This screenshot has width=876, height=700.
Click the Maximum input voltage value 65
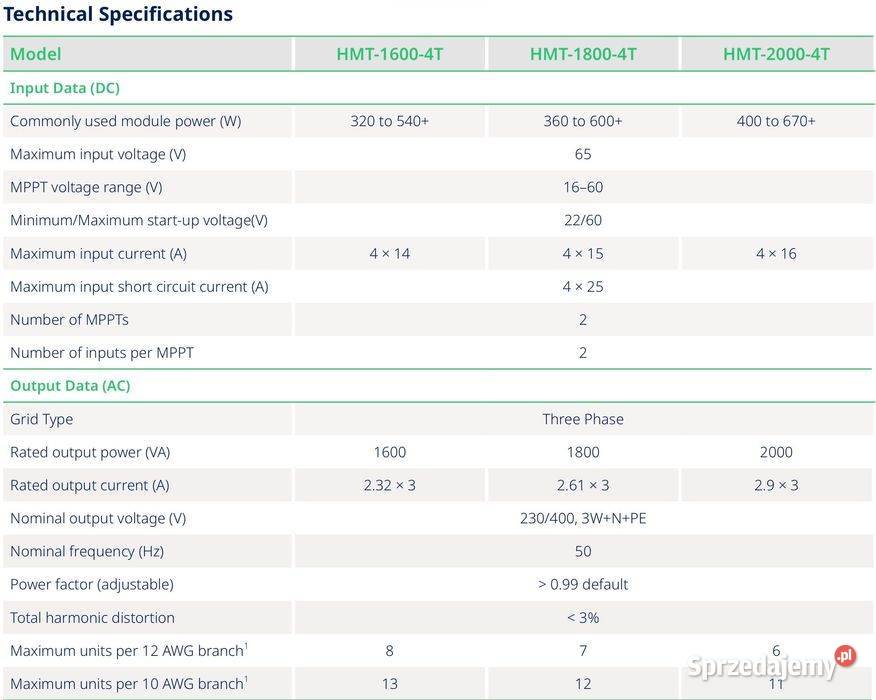click(583, 154)
